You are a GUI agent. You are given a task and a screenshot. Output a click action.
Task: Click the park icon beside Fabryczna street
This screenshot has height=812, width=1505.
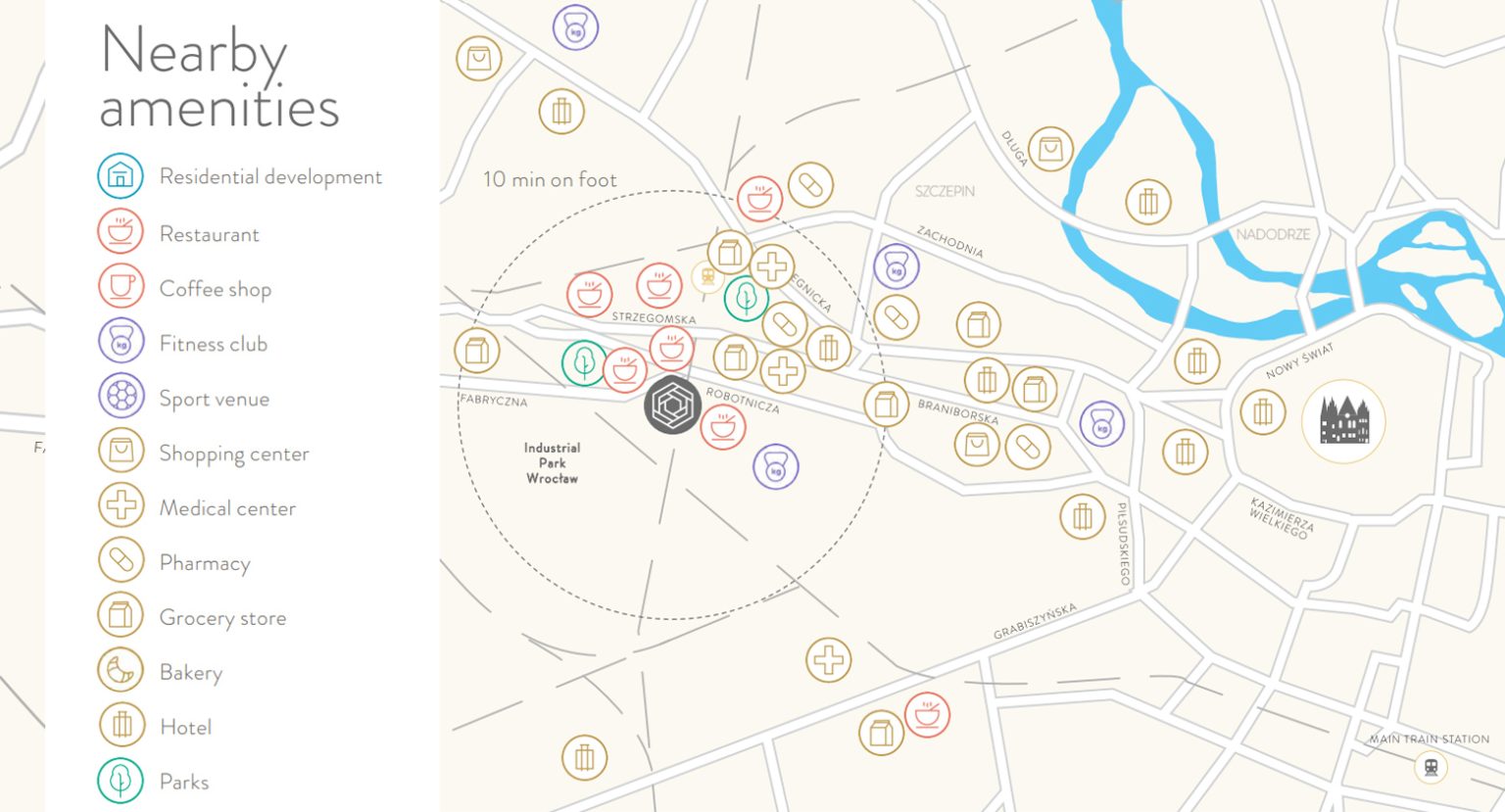584,362
